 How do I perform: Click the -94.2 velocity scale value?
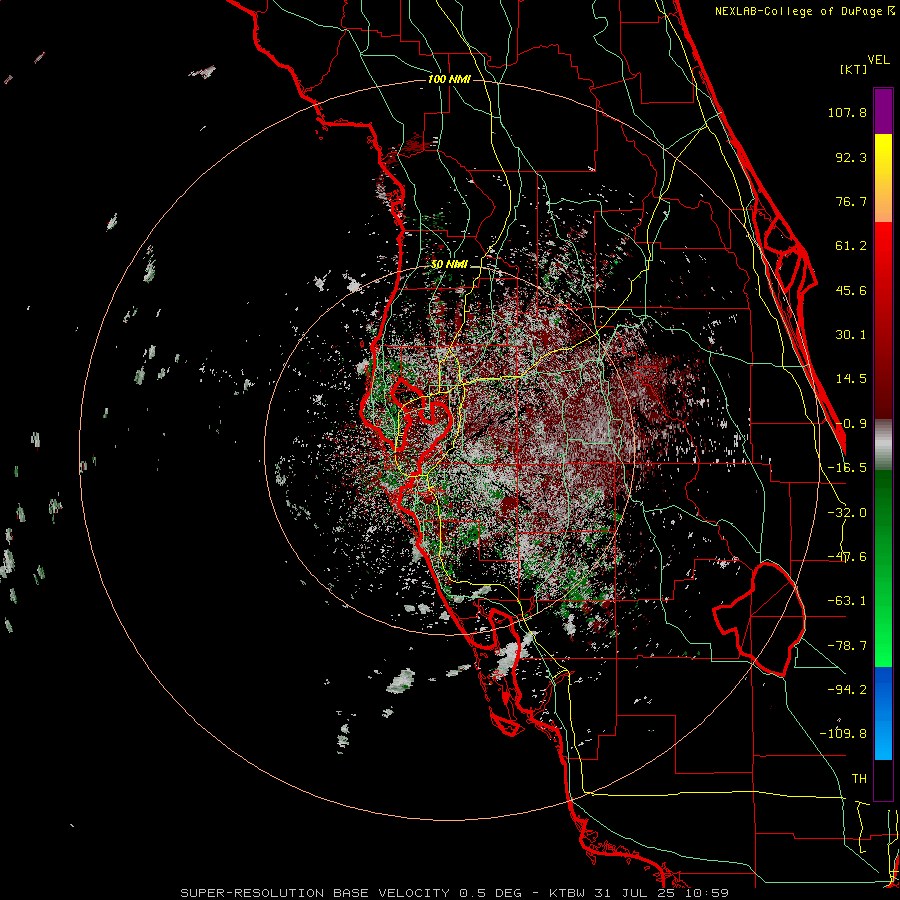(847, 689)
